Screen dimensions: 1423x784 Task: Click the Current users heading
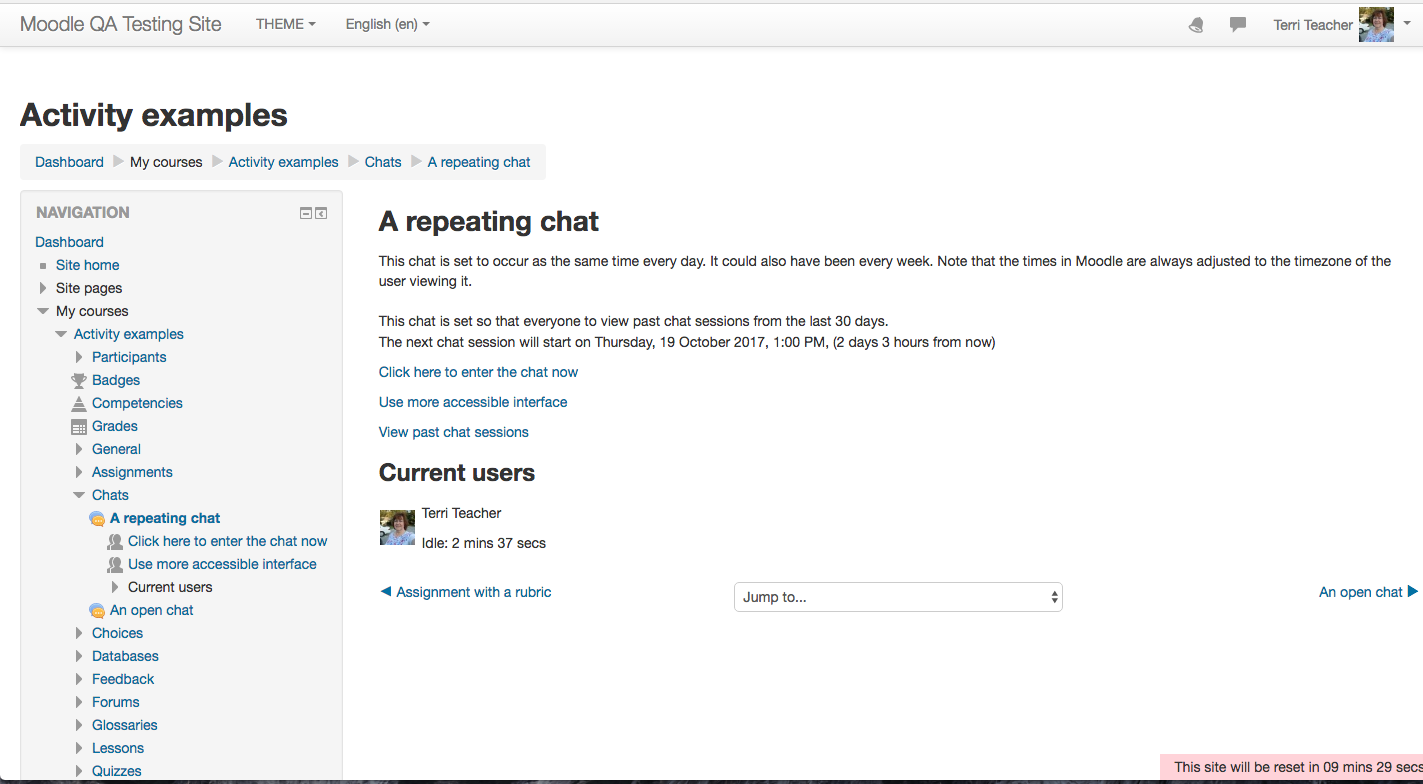point(457,473)
